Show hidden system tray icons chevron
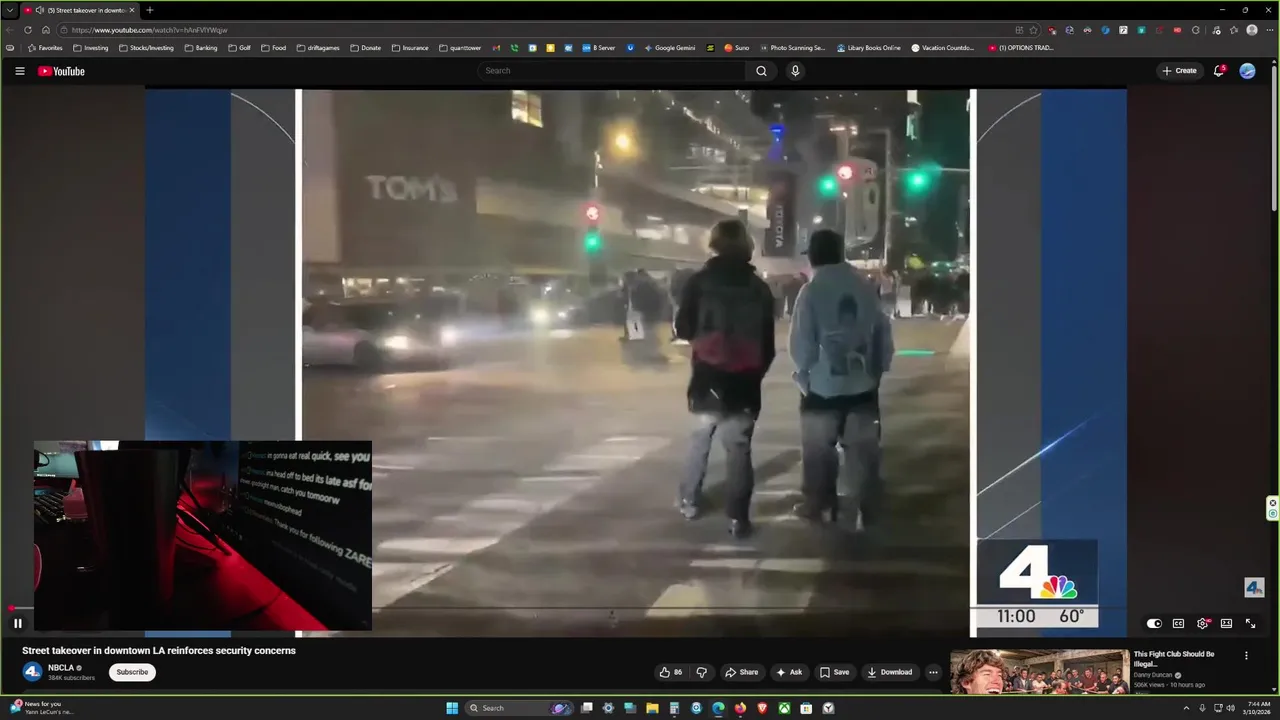1280x720 pixels. [1186, 708]
